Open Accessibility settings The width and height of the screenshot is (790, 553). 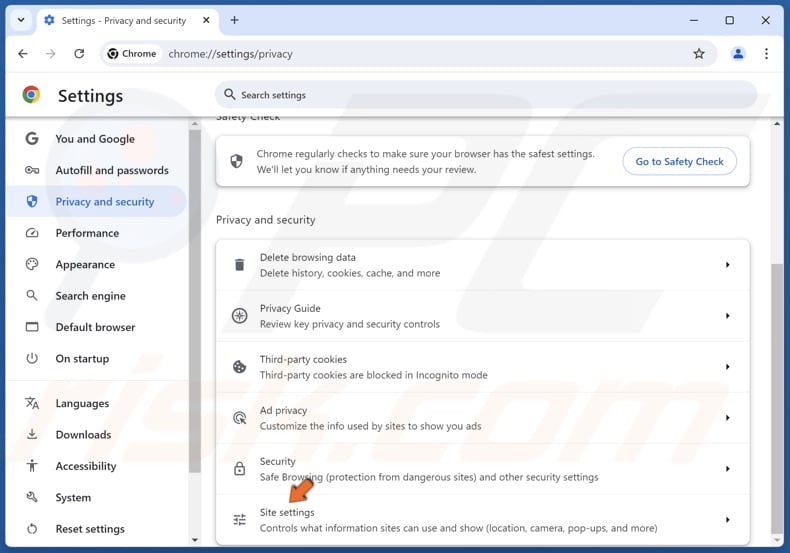97,466
